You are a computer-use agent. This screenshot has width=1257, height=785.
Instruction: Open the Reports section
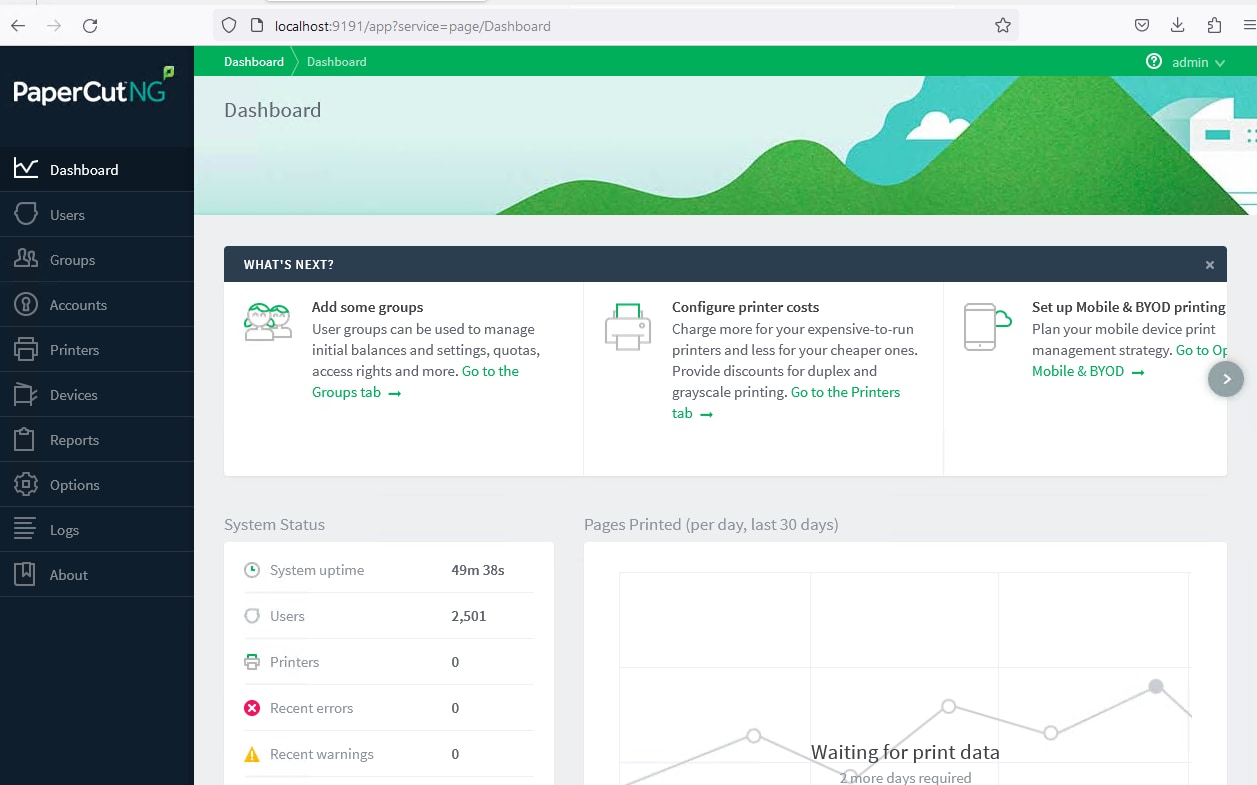[74, 440]
